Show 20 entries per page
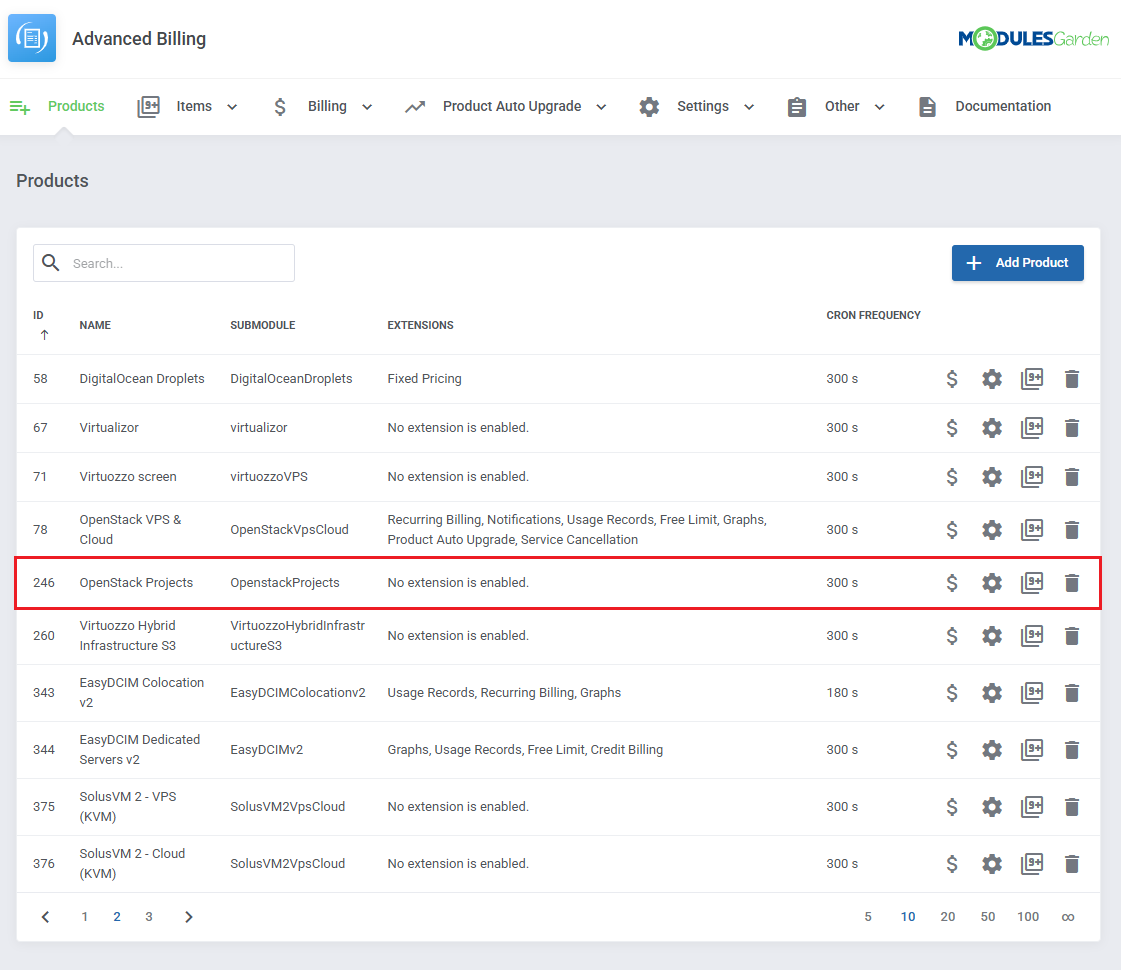The height and width of the screenshot is (970, 1121). coord(947,916)
